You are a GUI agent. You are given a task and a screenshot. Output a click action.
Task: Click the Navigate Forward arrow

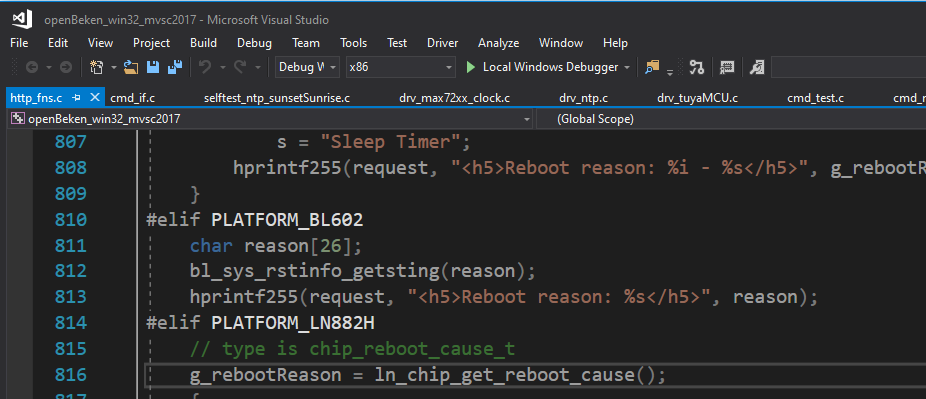(x=66, y=67)
